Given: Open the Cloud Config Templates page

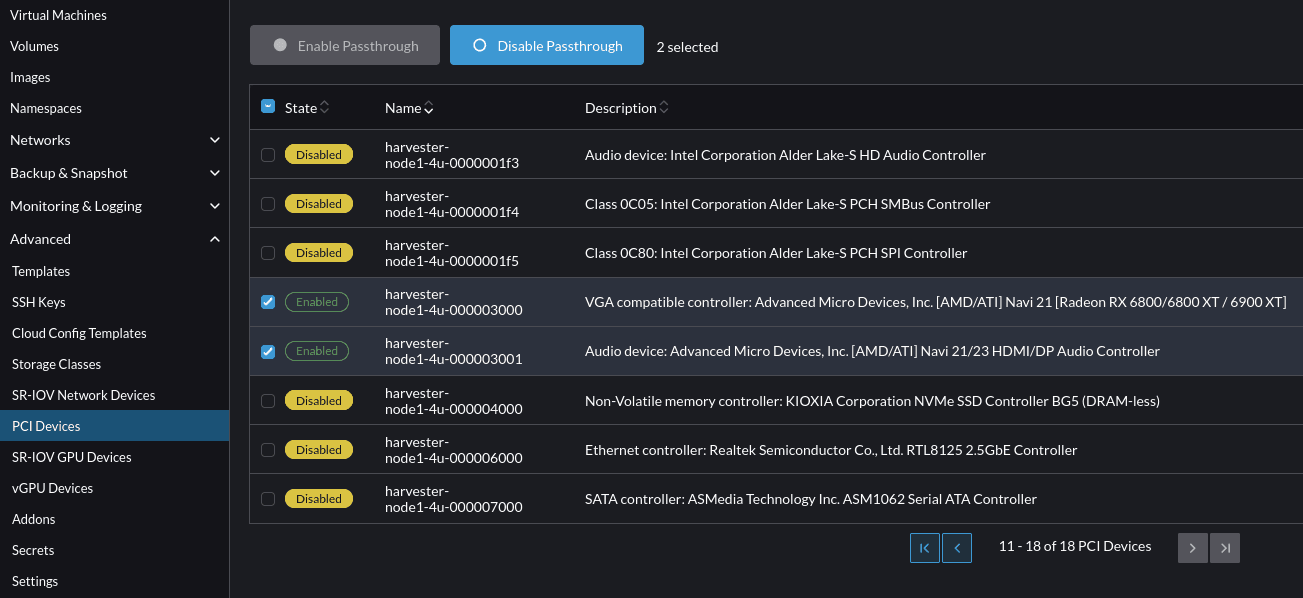Looking at the screenshot, I should (78, 333).
